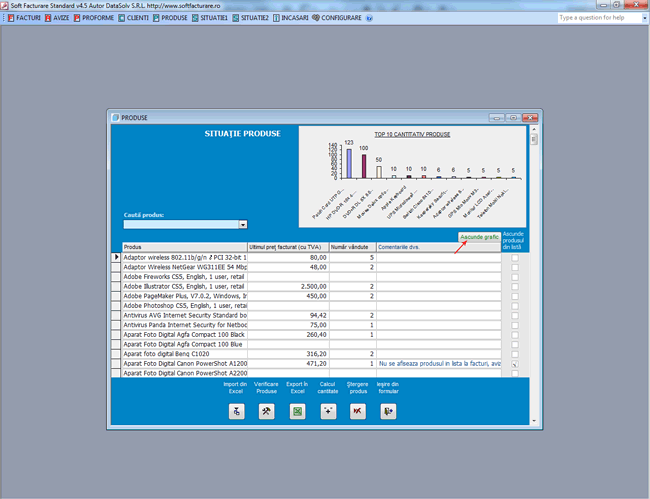This screenshot has height=499, width=650.
Task: Open the SITUATII2 menu
Action: point(250,18)
